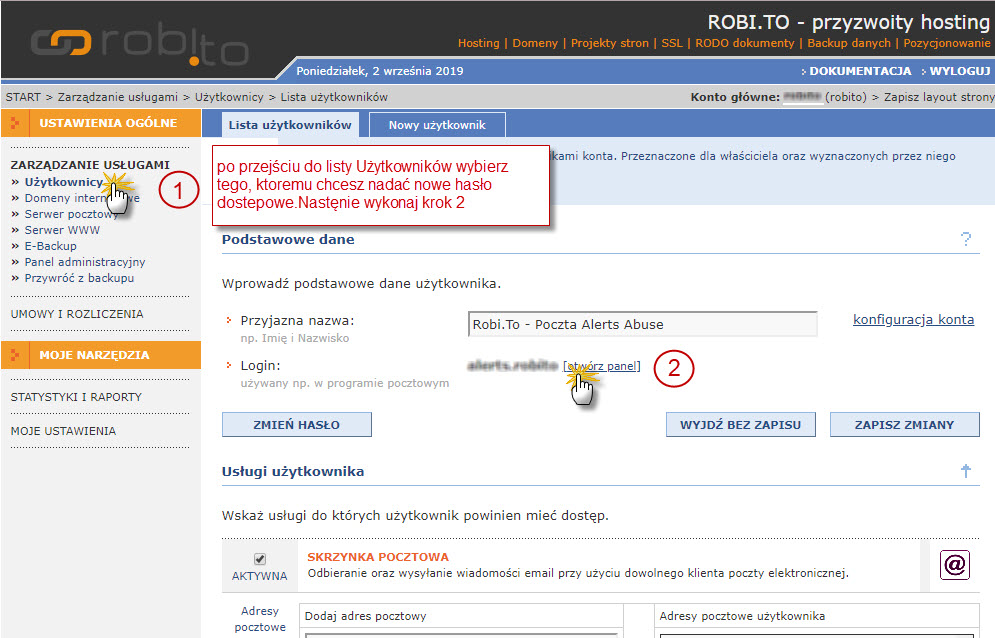
Task: Open Pozycjonowanie menu link
Action: (947, 43)
